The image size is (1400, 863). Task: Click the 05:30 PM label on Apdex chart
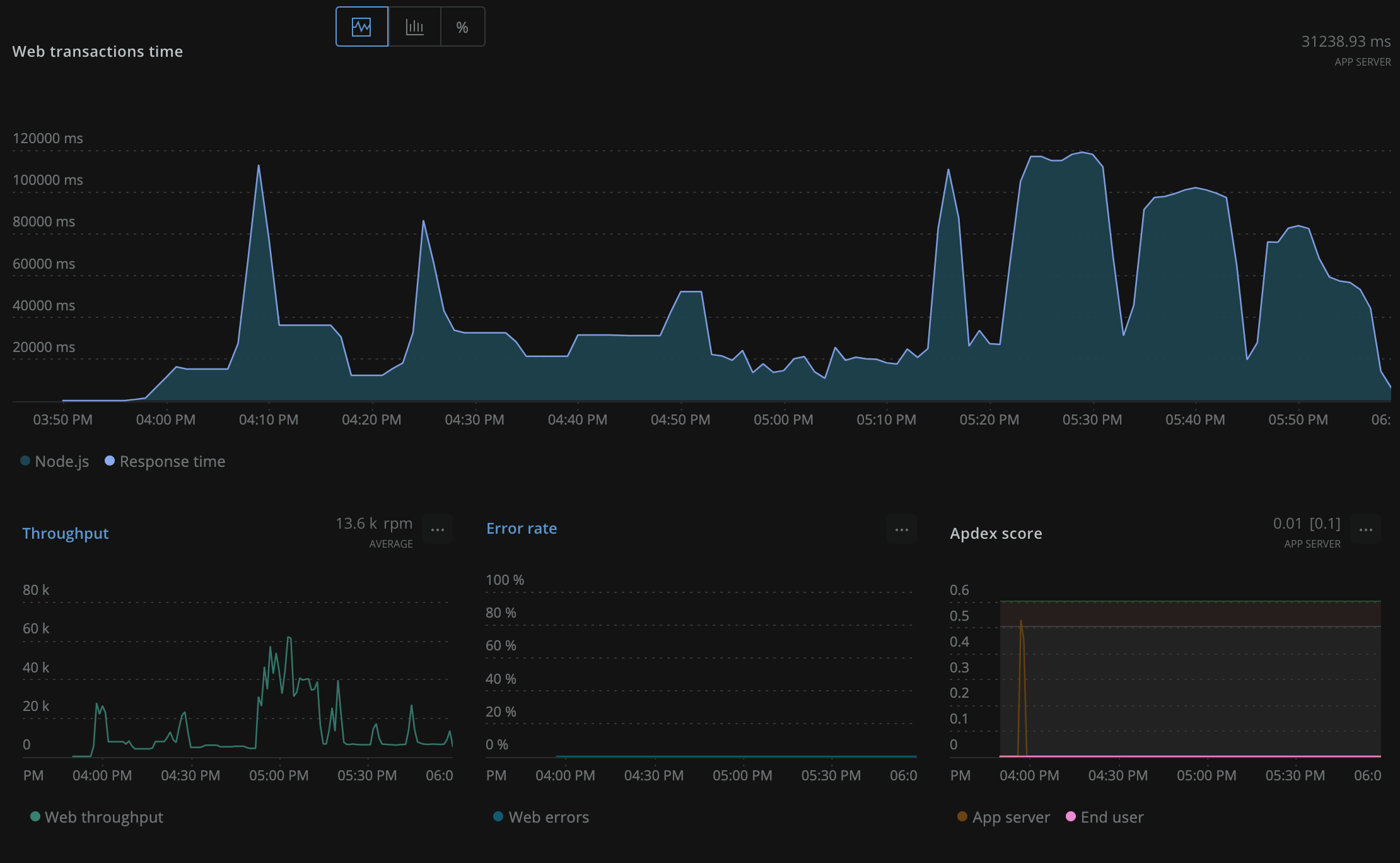click(x=1295, y=775)
